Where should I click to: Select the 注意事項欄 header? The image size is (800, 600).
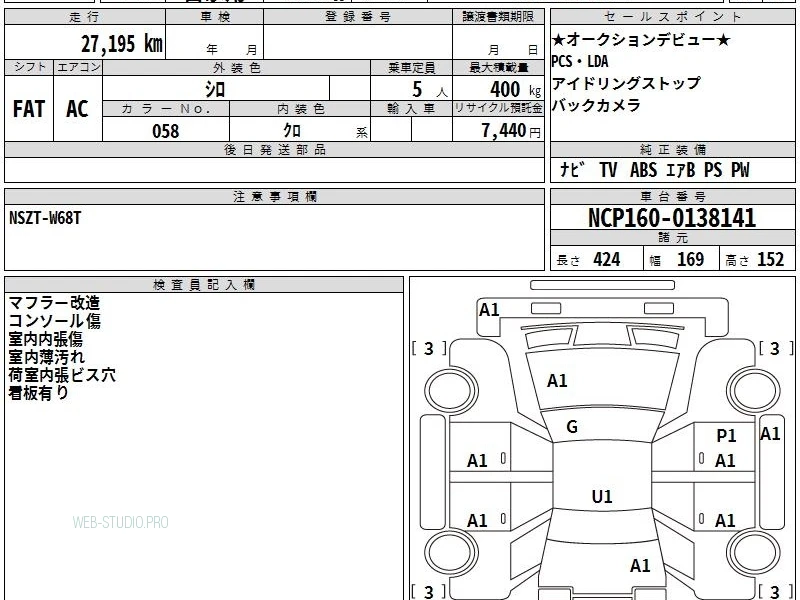pos(274,196)
